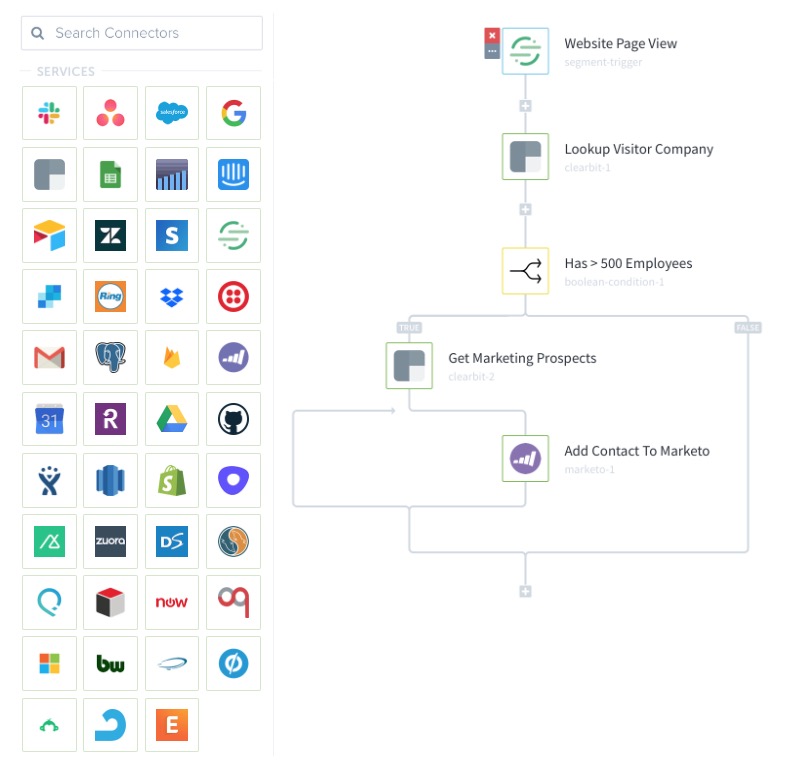Image resolution: width=794 pixels, height=772 pixels.
Task: Pick the Google connector icon
Action: pos(233,113)
